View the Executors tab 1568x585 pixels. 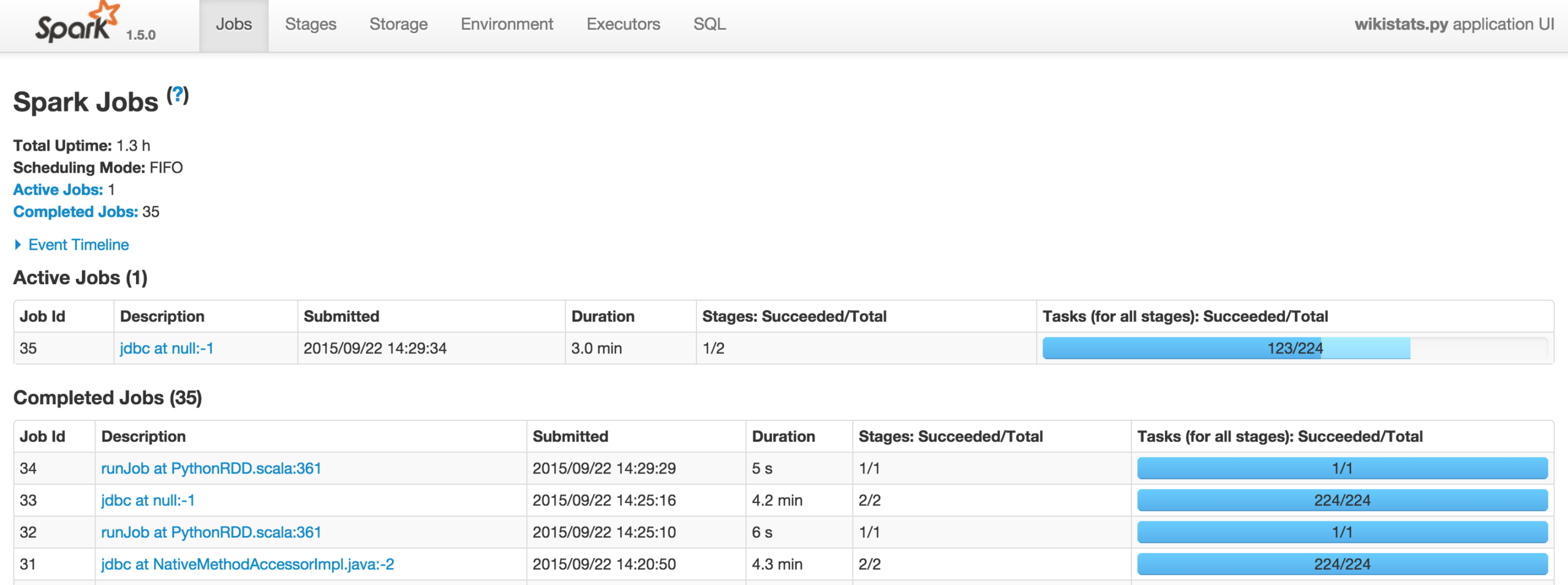point(623,25)
